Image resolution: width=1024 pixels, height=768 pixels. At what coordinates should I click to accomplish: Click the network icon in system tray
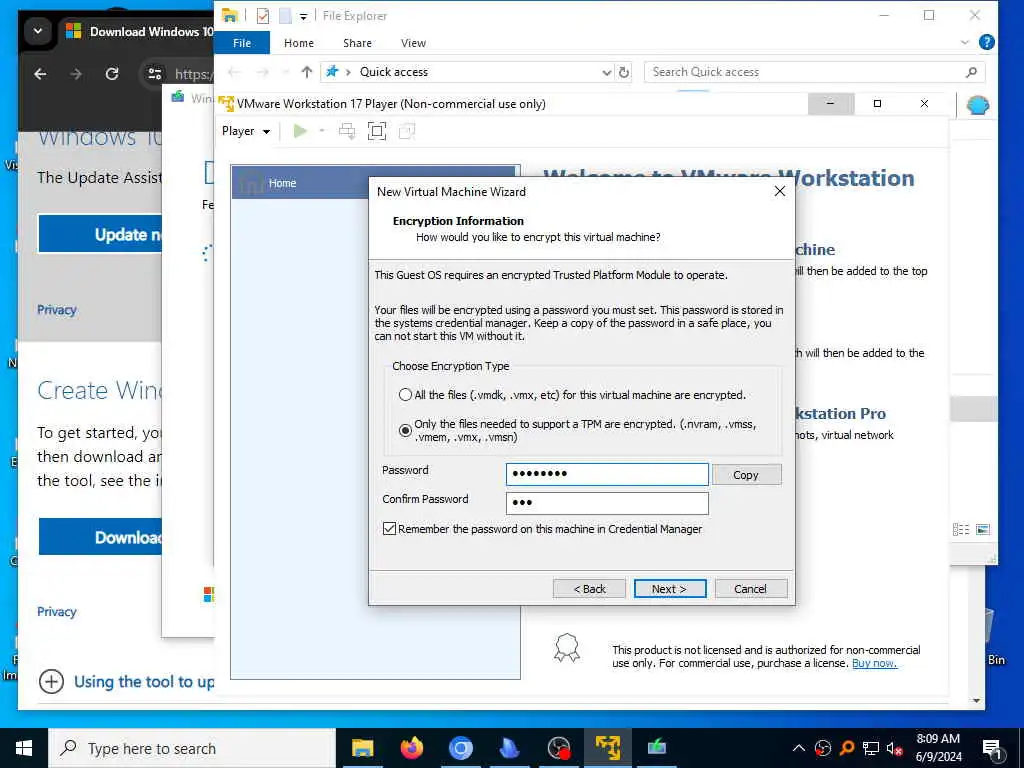click(x=871, y=748)
